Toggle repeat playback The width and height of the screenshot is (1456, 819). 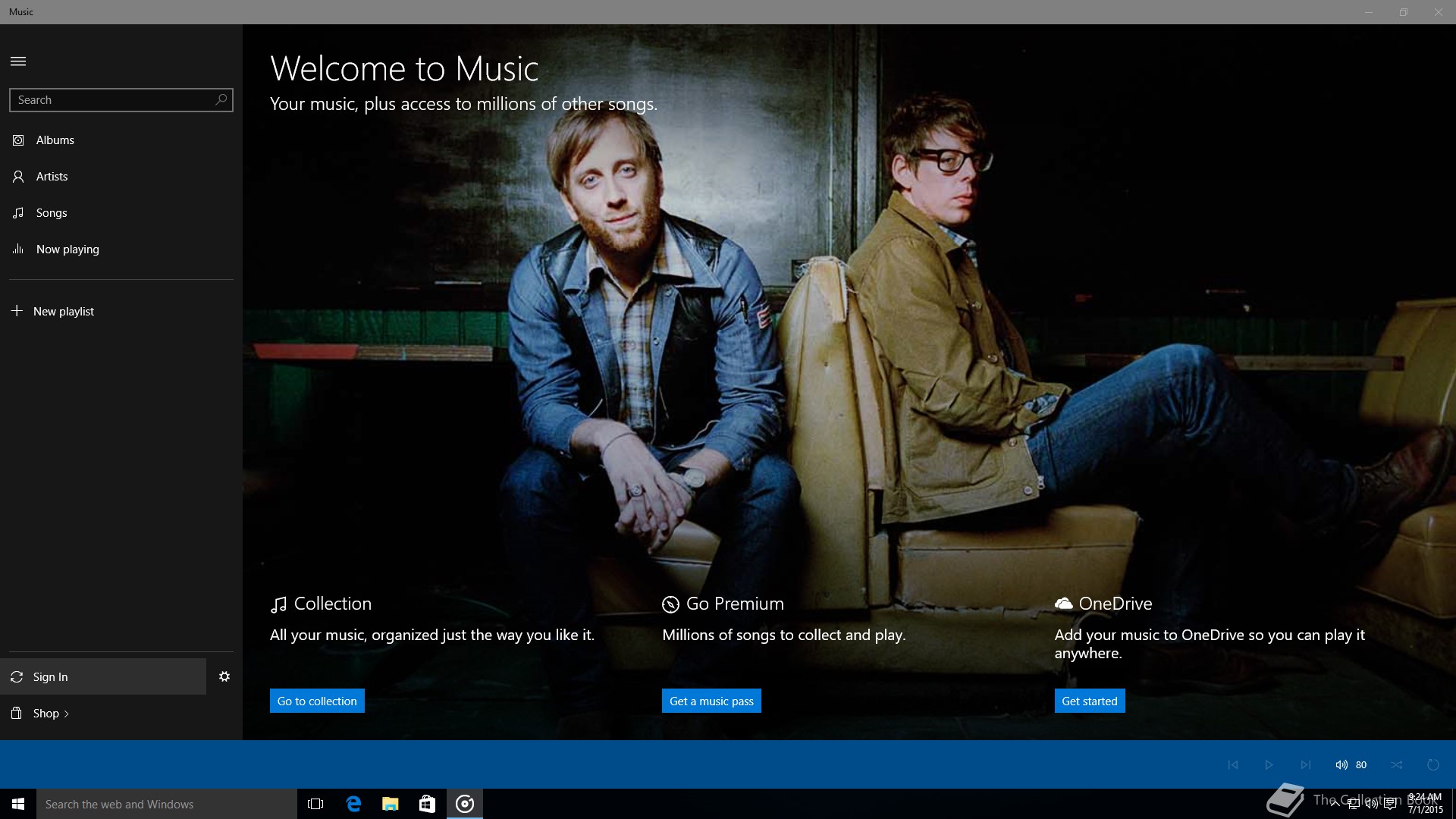click(1433, 764)
